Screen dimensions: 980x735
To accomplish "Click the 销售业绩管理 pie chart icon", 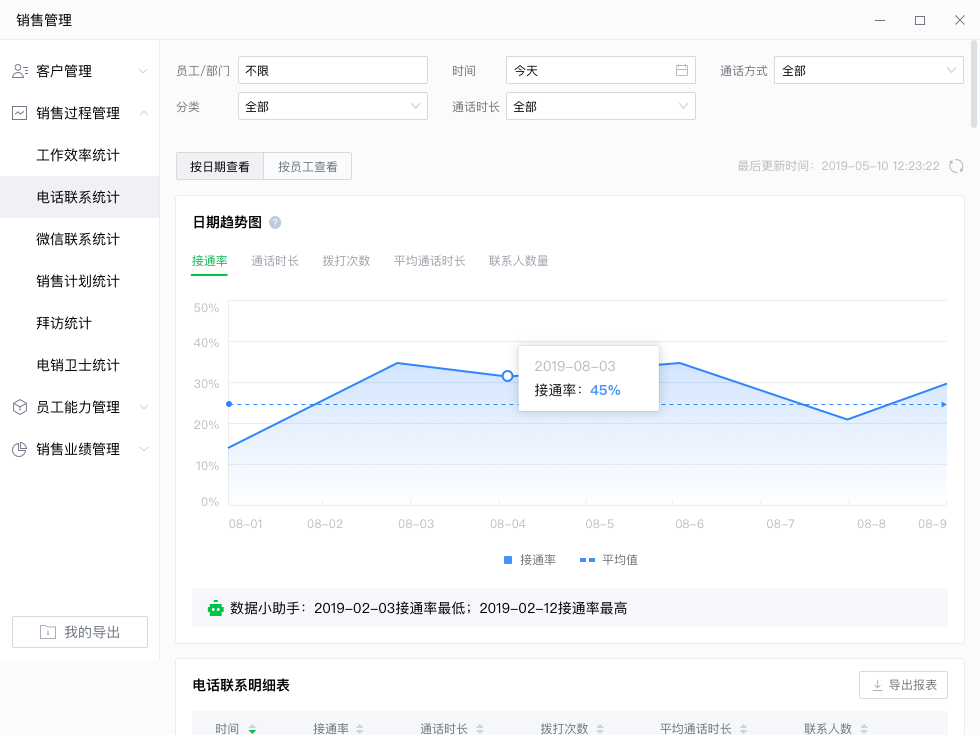I will tap(19, 449).
